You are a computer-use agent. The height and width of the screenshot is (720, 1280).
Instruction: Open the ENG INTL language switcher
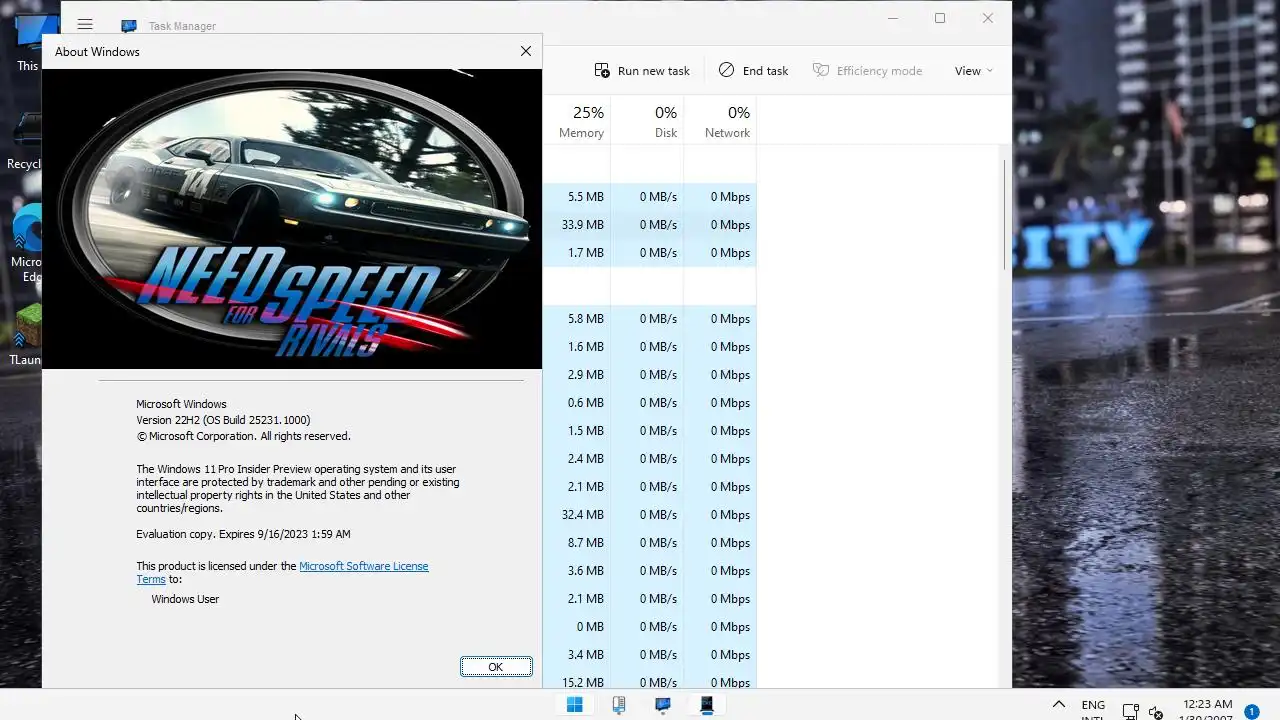pyautogui.click(x=1093, y=712)
